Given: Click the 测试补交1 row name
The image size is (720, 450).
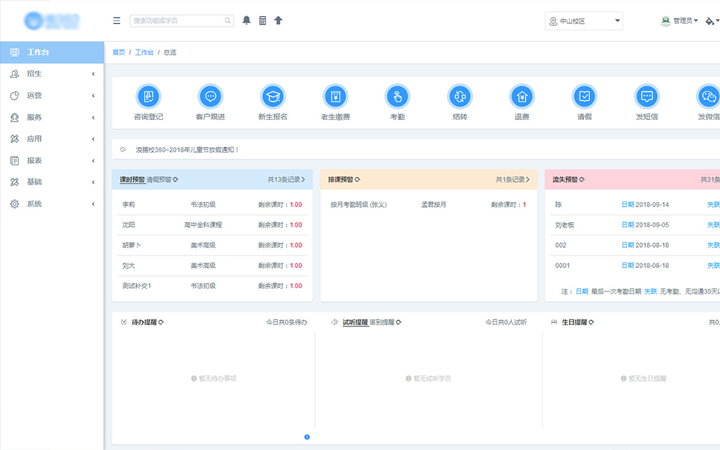Looking at the screenshot, I should coord(136,286).
